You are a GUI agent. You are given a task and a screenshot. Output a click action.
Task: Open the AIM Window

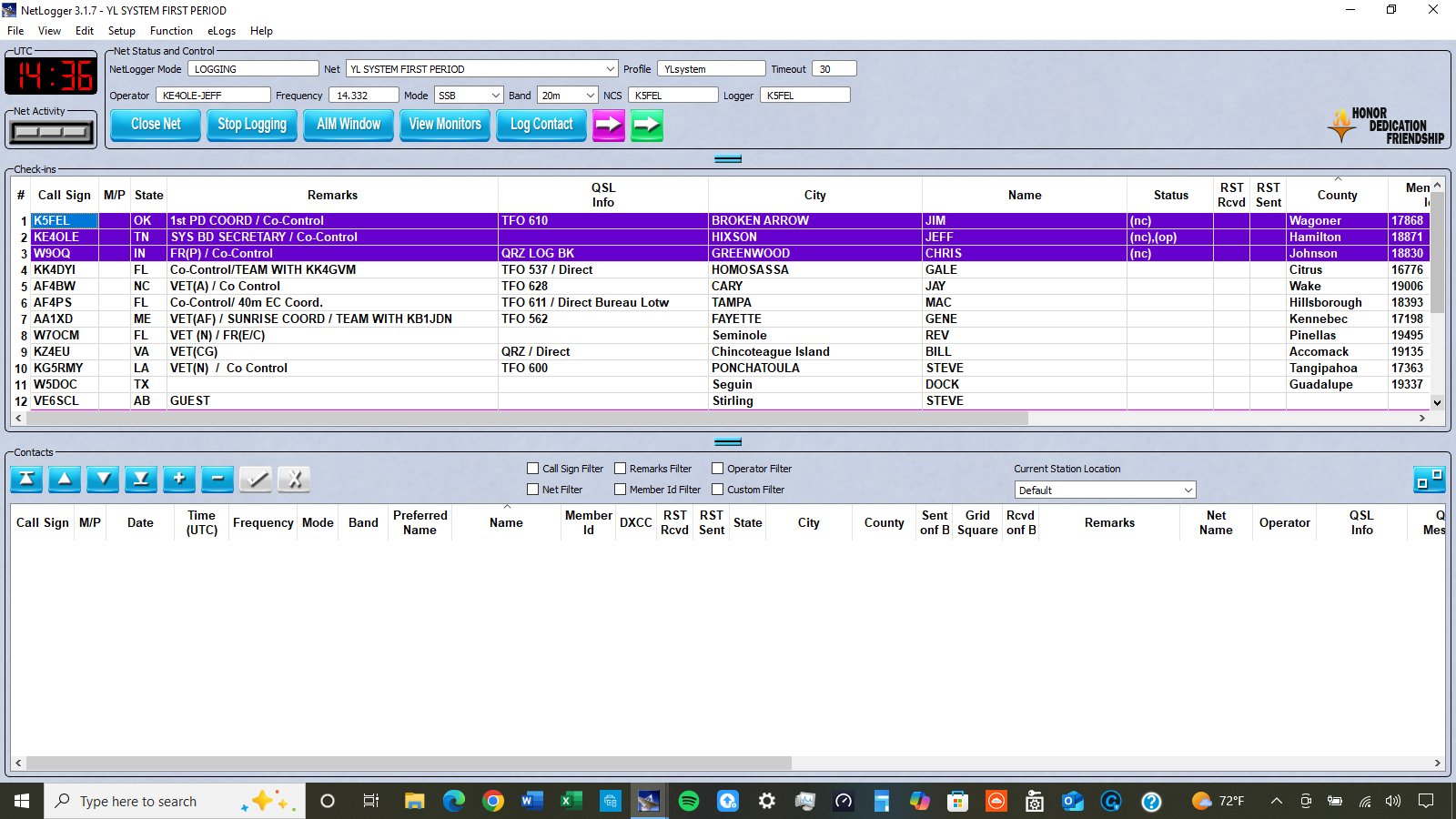[x=349, y=125]
